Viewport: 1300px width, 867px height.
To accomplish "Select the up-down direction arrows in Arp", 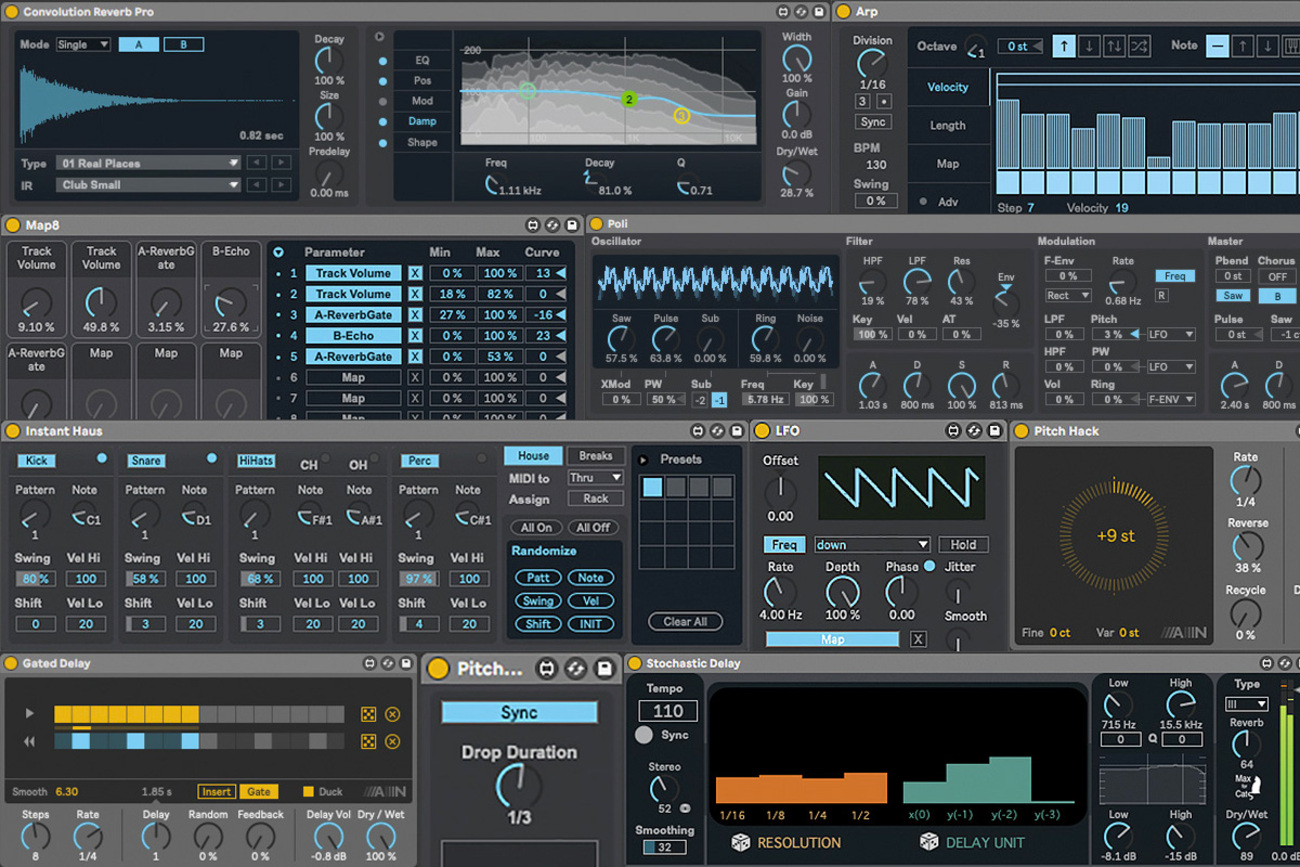I will click(1113, 46).
